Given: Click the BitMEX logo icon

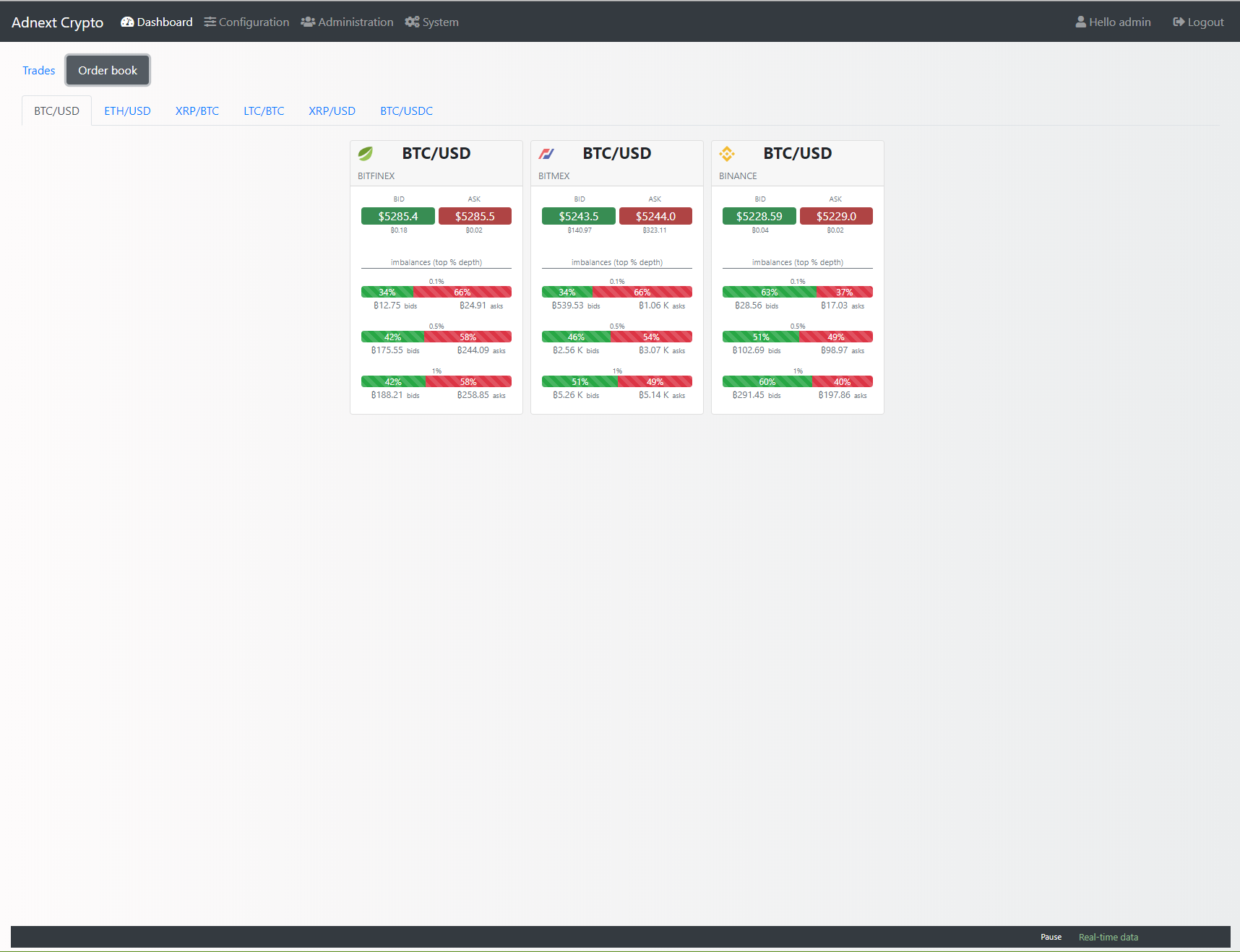Looking at the screenshot, I should [546, 154].
